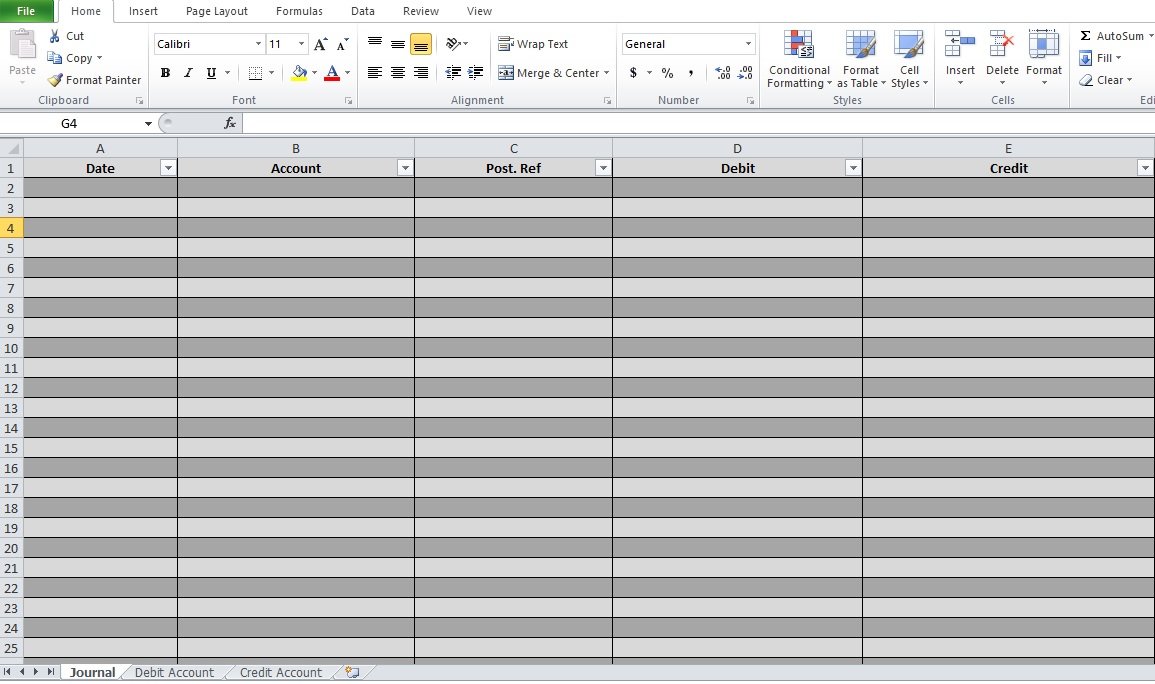This screenshot has height=684, width=1155.
Task: Apply accounting dollar format
Action: tap(633, 73)
